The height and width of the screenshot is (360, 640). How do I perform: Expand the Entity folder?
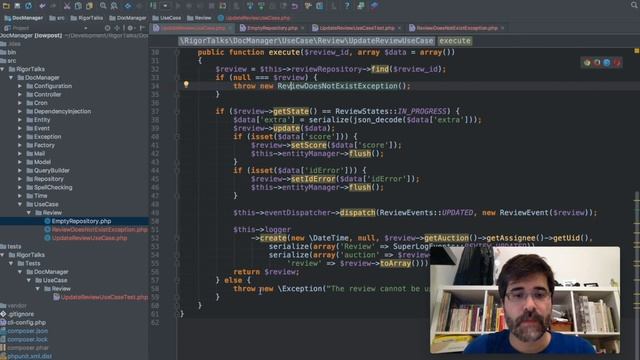(20, 120)
